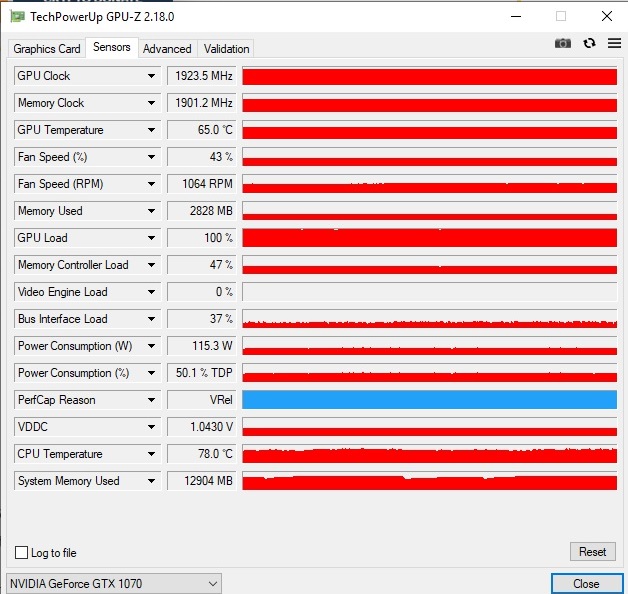The width and height of the screenshot is (628, 594).
Task: Click the 50.1 % TDP value
Action: [x=201, y=373]
